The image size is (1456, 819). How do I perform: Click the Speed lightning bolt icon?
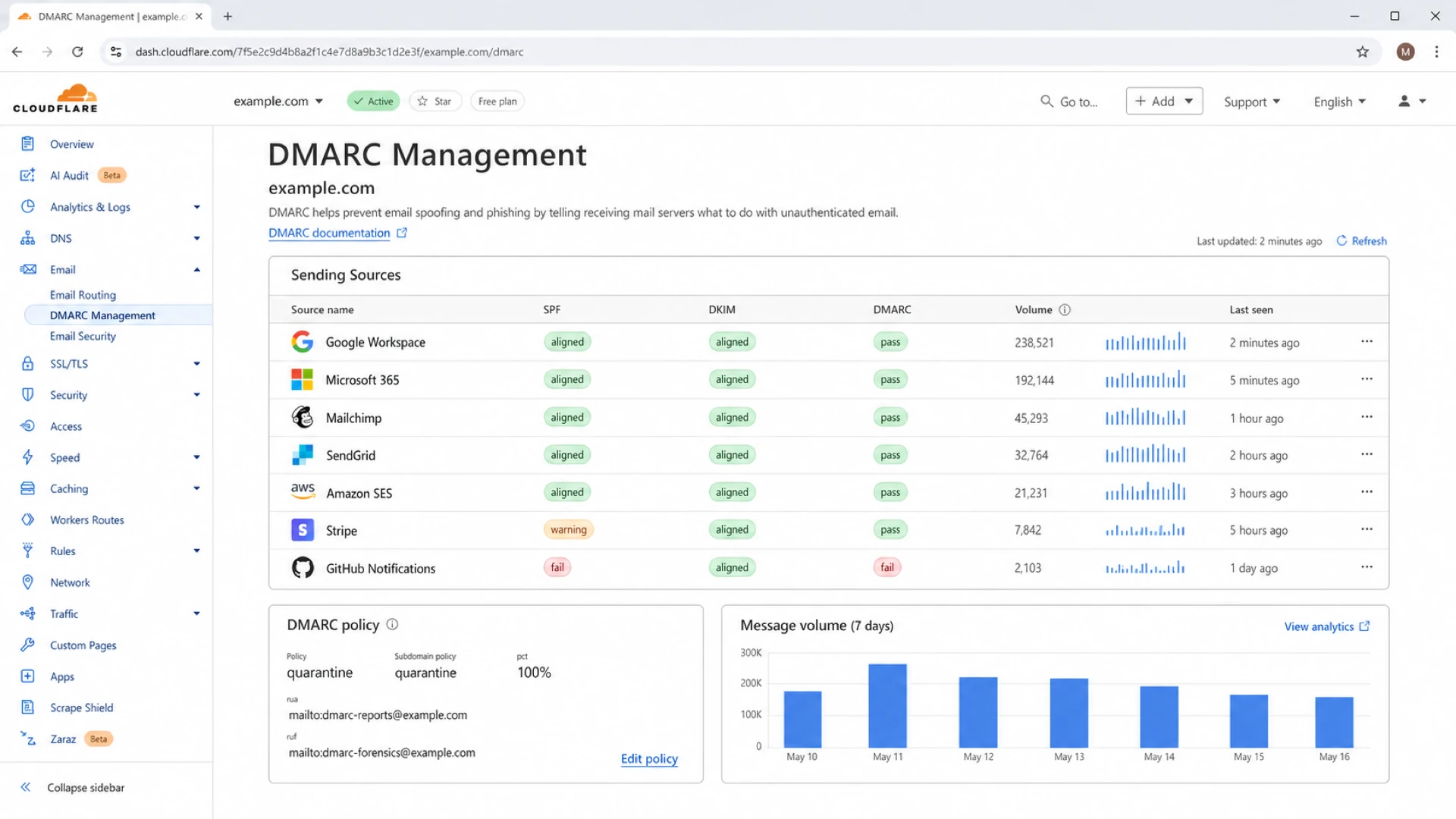pos(28,457)
